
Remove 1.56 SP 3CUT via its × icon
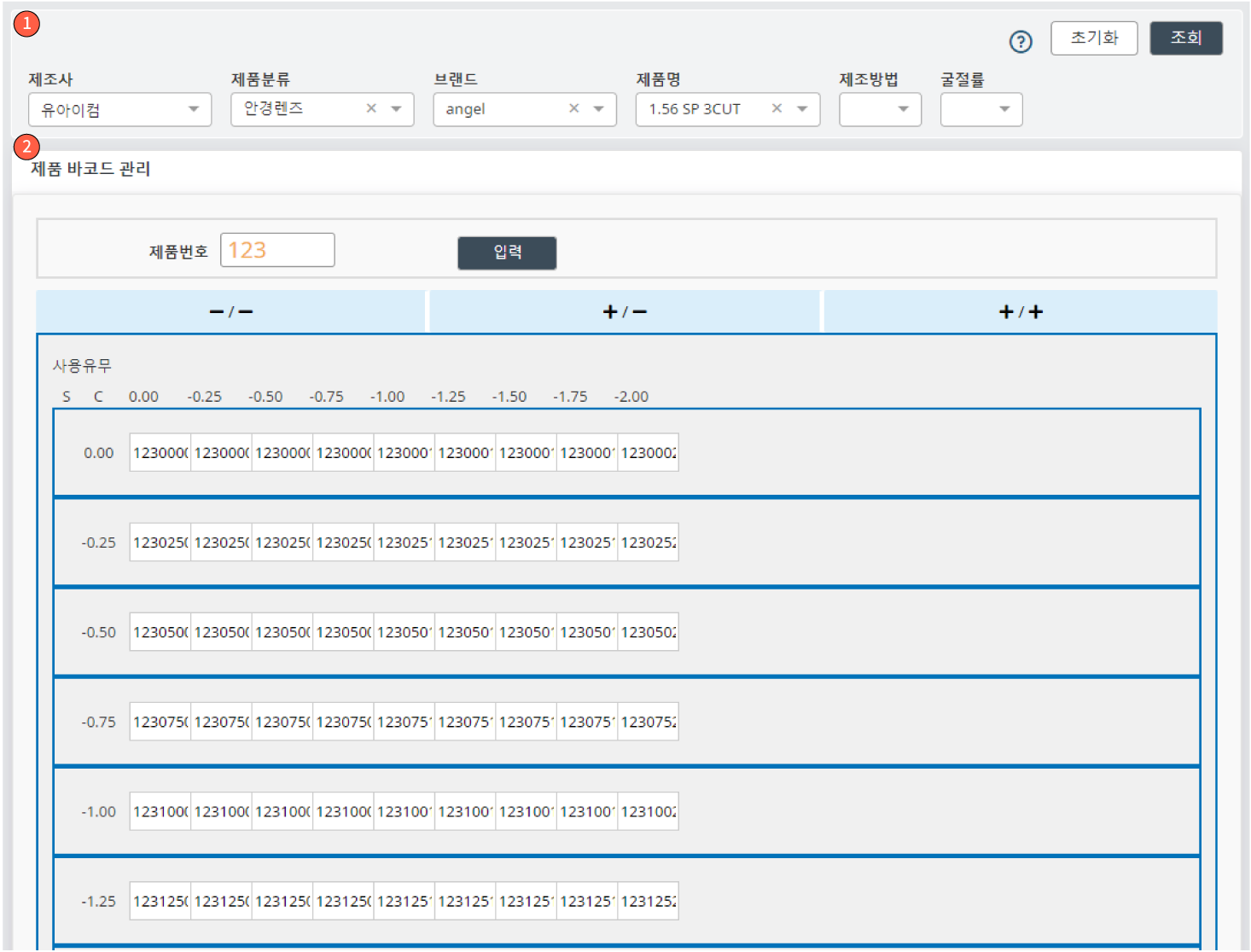(777, 108)
